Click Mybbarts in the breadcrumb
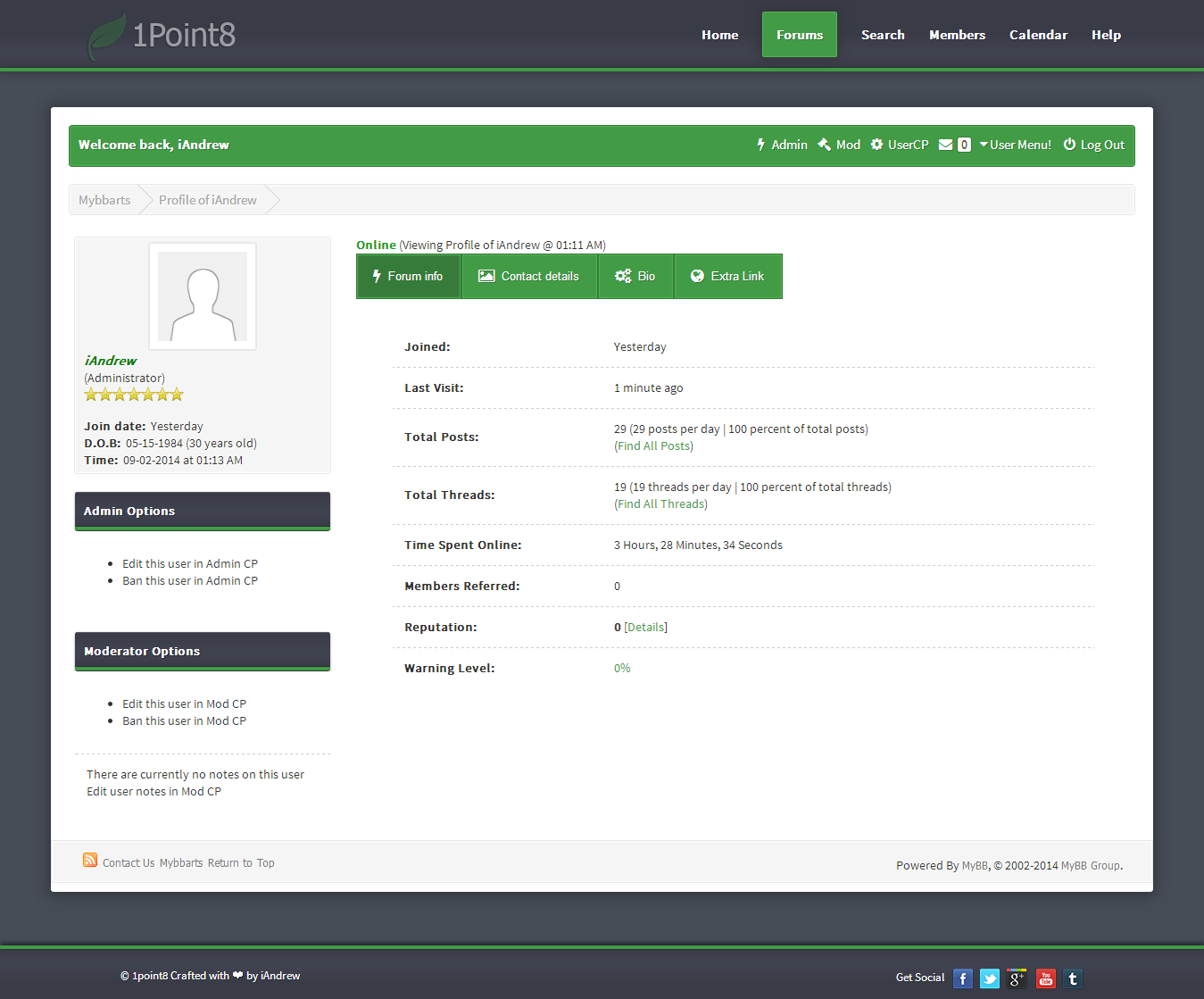This screenshot has width=1204, height=999. tap(104, 200)
